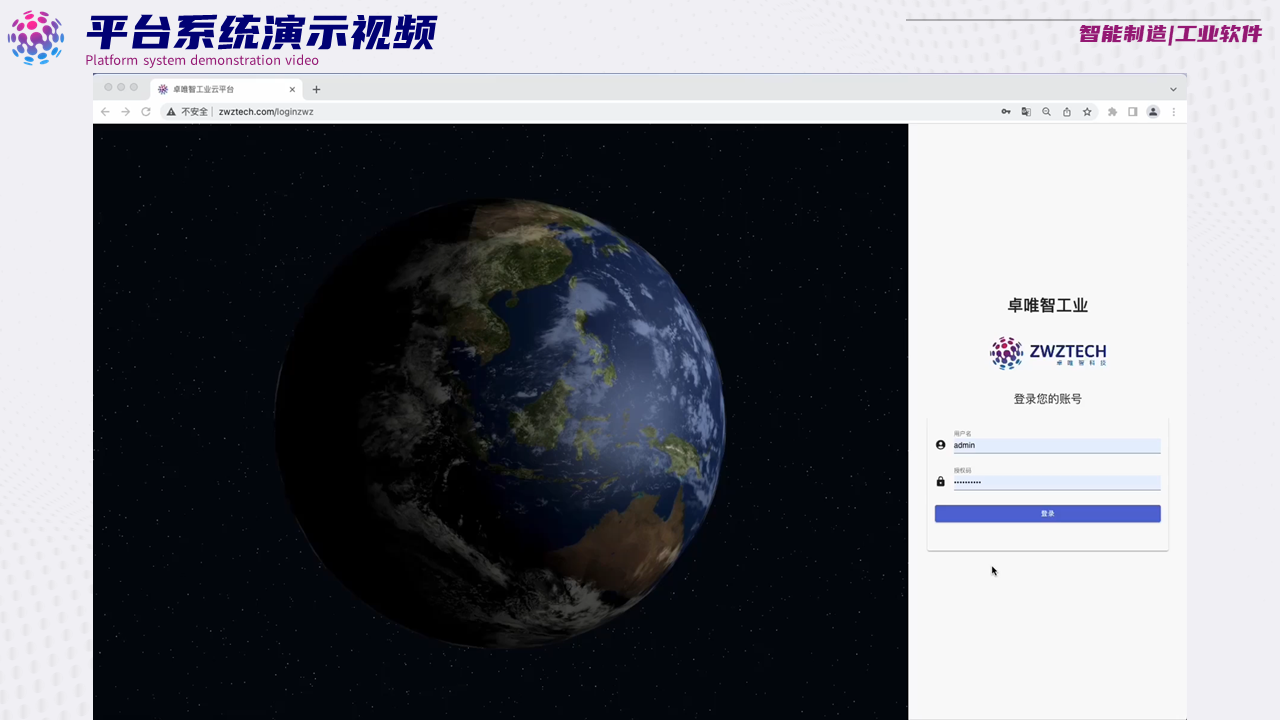
Task: Click the password field with dots
Action: (1056, 482)
